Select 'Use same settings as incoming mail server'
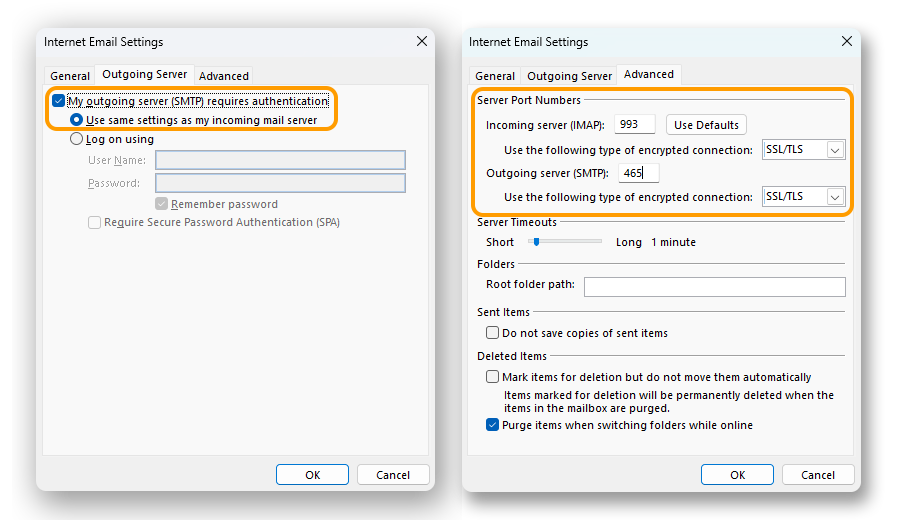 click(76, 120)
